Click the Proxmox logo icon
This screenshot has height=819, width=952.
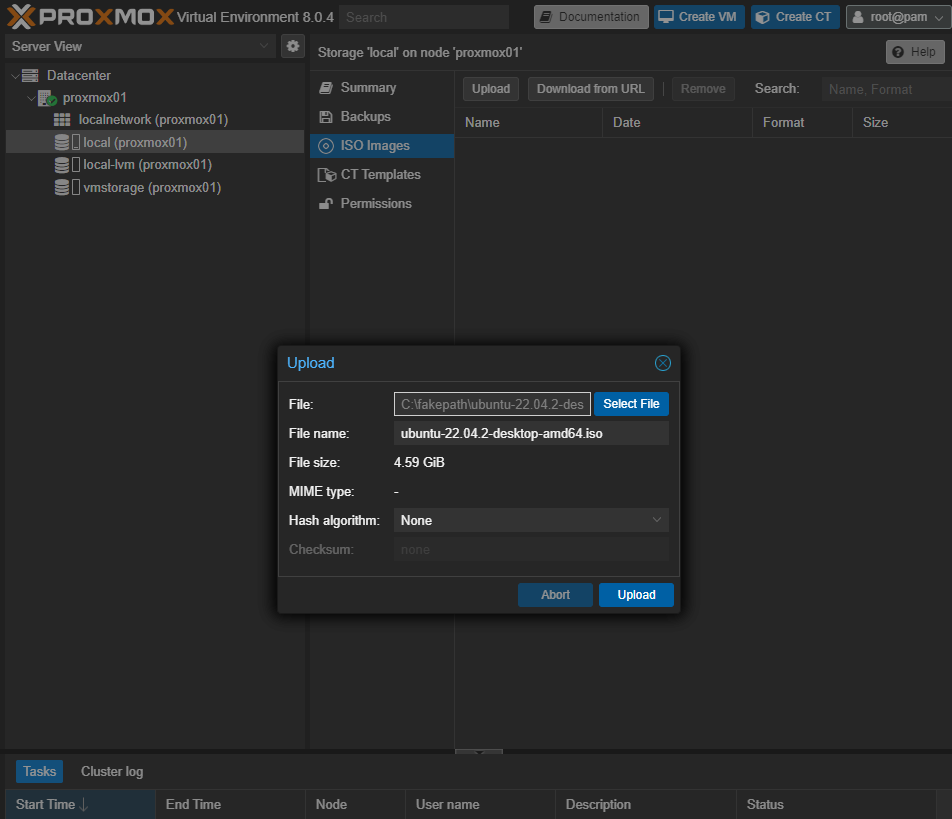20,16
